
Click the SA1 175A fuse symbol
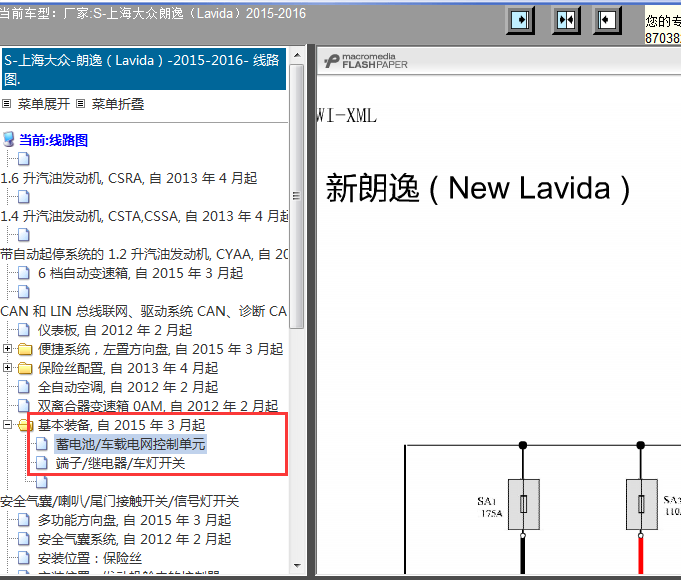[x=523, y=504]
